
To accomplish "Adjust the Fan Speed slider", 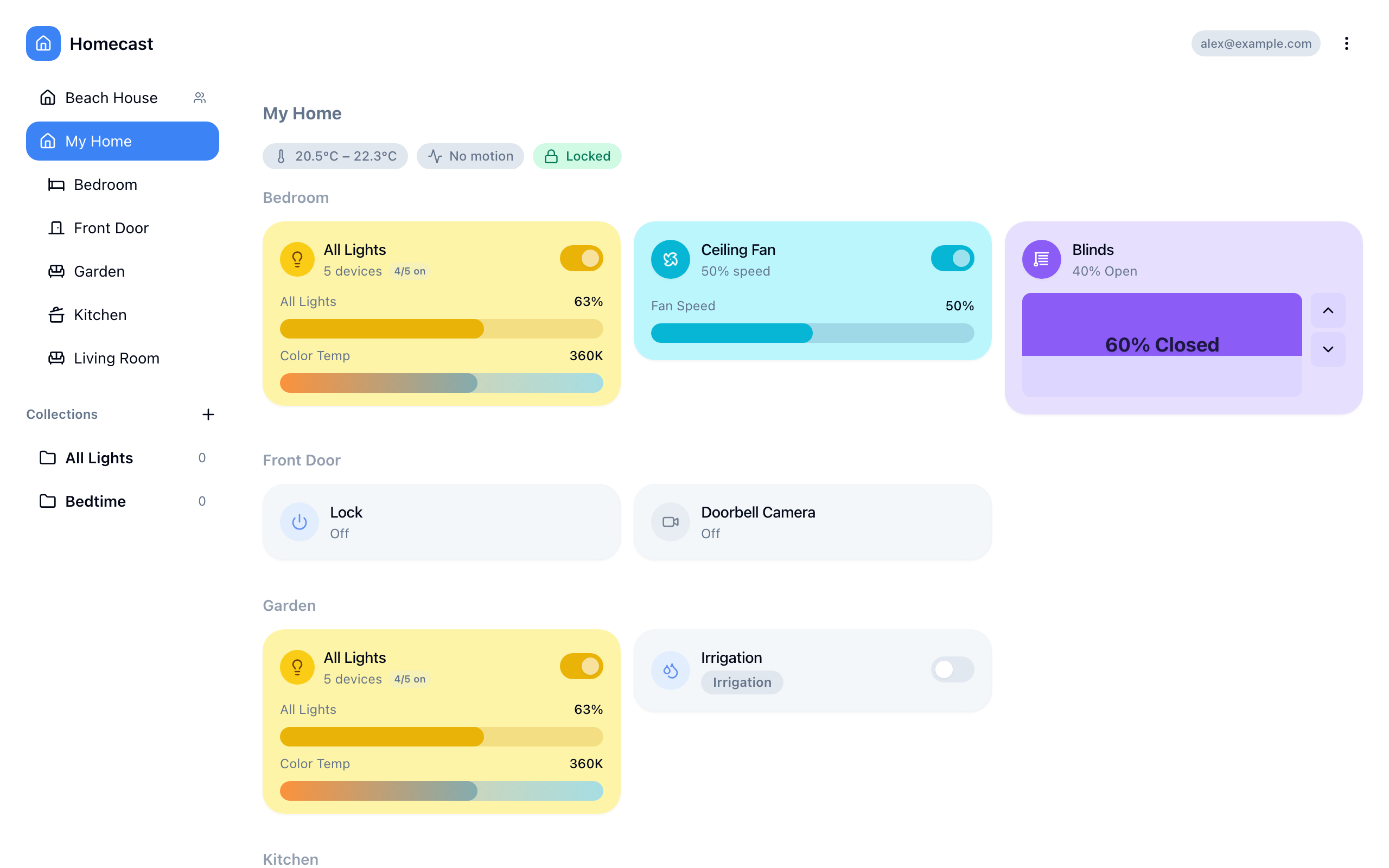I will [x=812, y=334].
